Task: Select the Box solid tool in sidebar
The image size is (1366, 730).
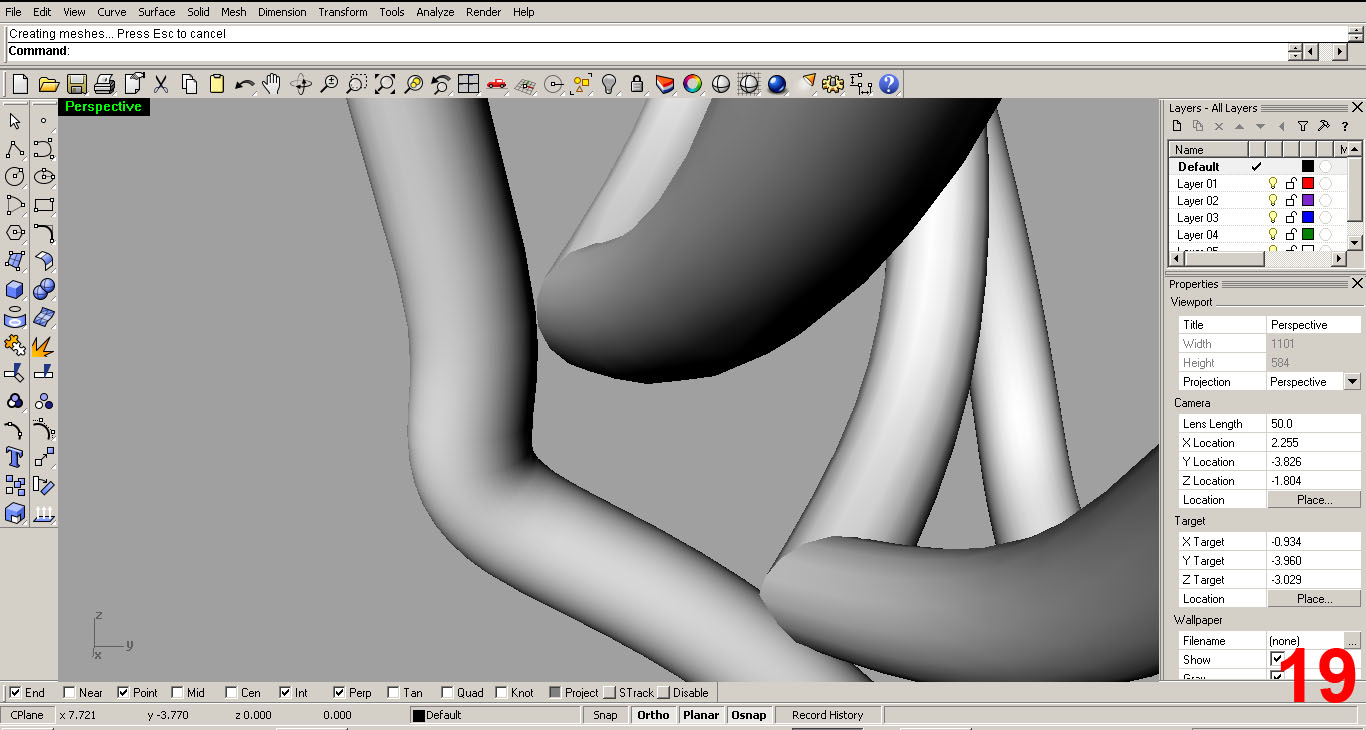Action: pyautogui.click(x=15, y=289)
